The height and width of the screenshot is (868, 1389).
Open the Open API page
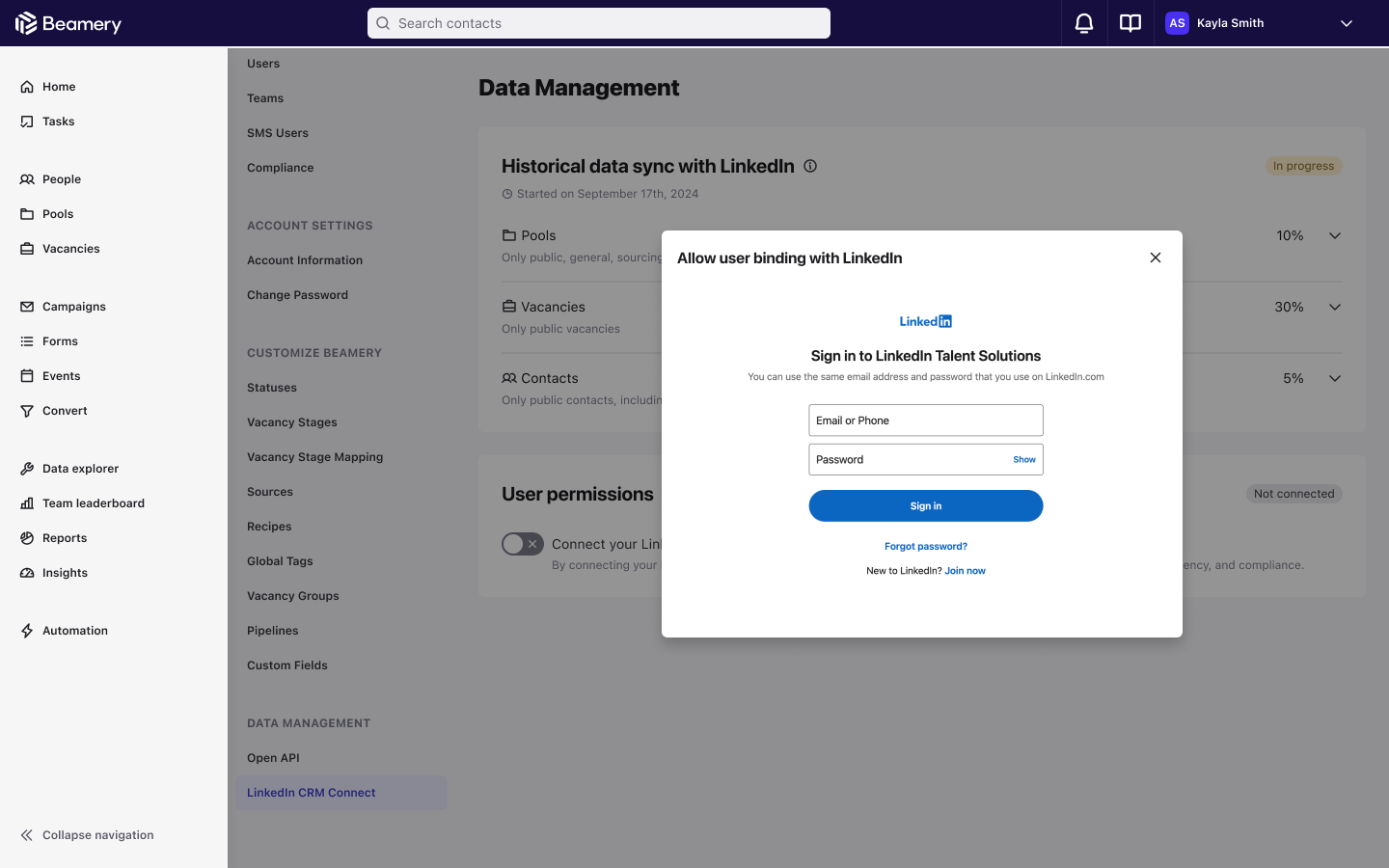(273, 758)
